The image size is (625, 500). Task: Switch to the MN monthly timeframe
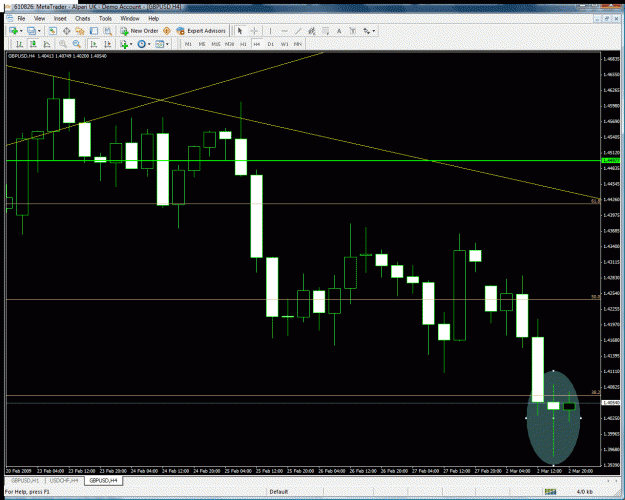[298, 44]
